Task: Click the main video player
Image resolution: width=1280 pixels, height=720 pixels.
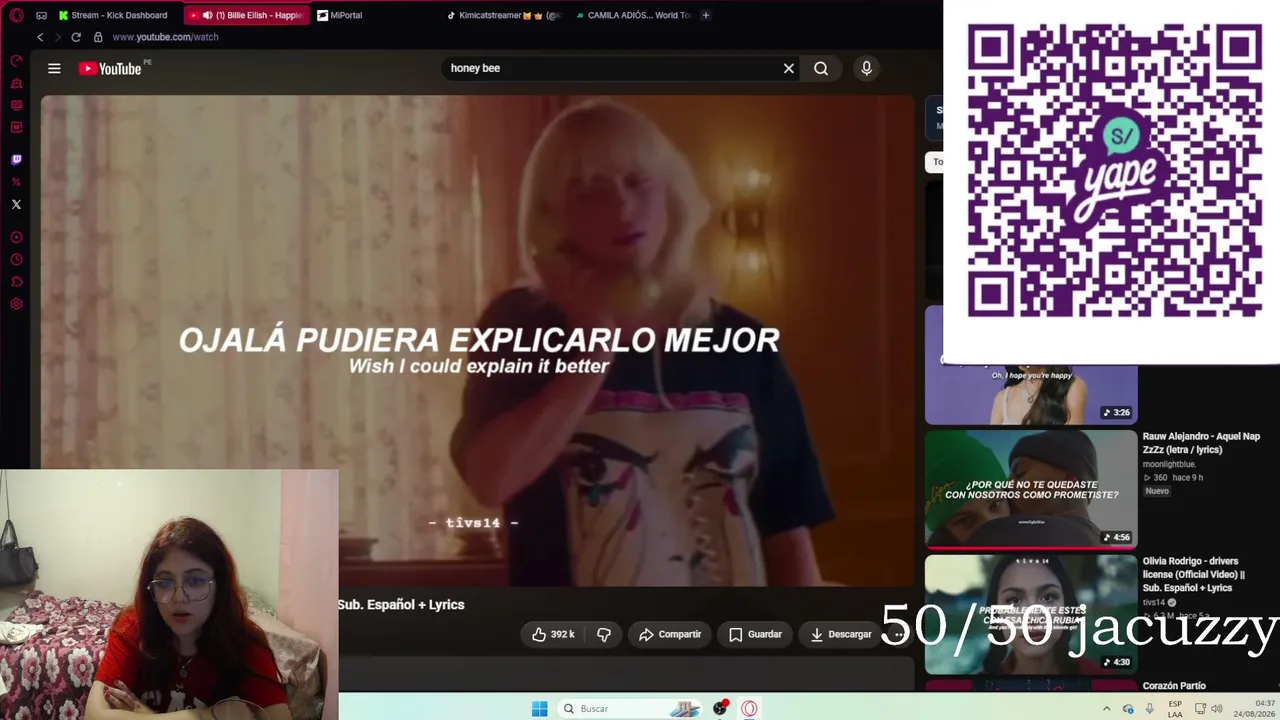Action: click(x=477, y=340)
